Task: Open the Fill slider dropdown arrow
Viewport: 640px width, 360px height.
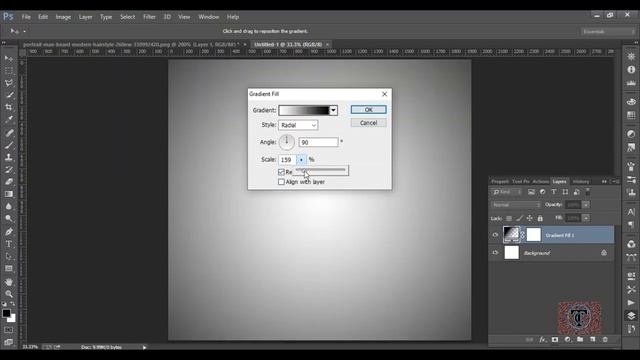Action: click(x=586, y=218)
